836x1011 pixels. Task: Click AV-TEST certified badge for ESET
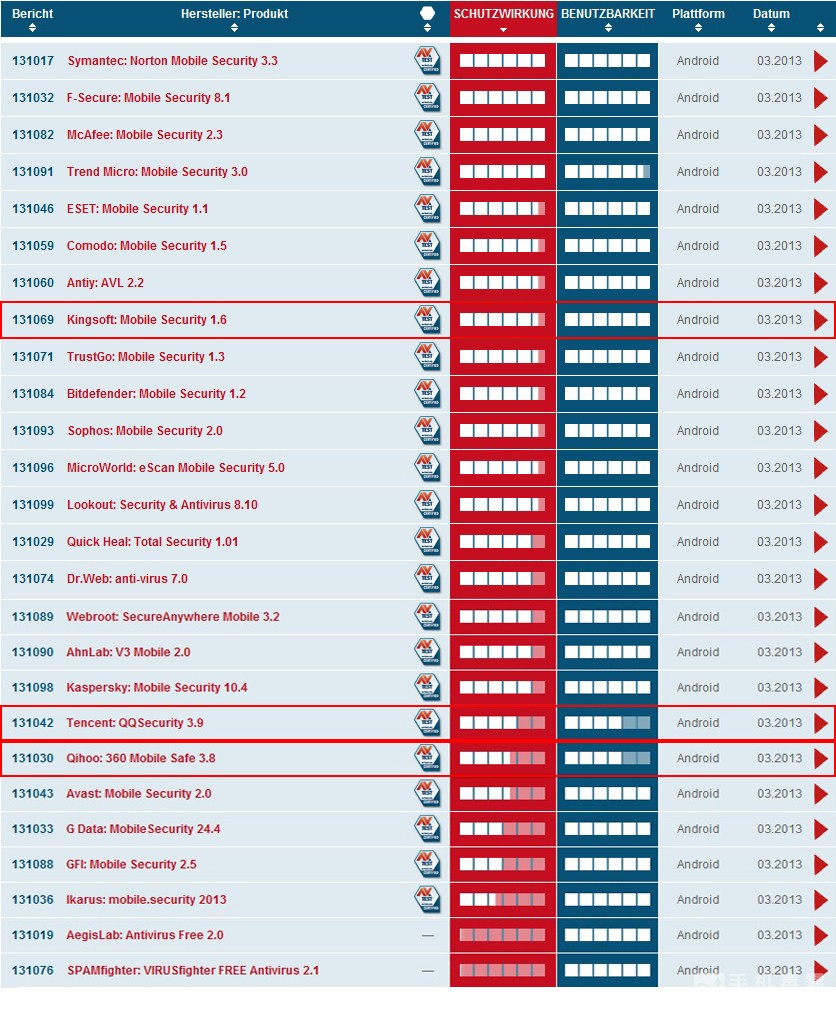427,208
